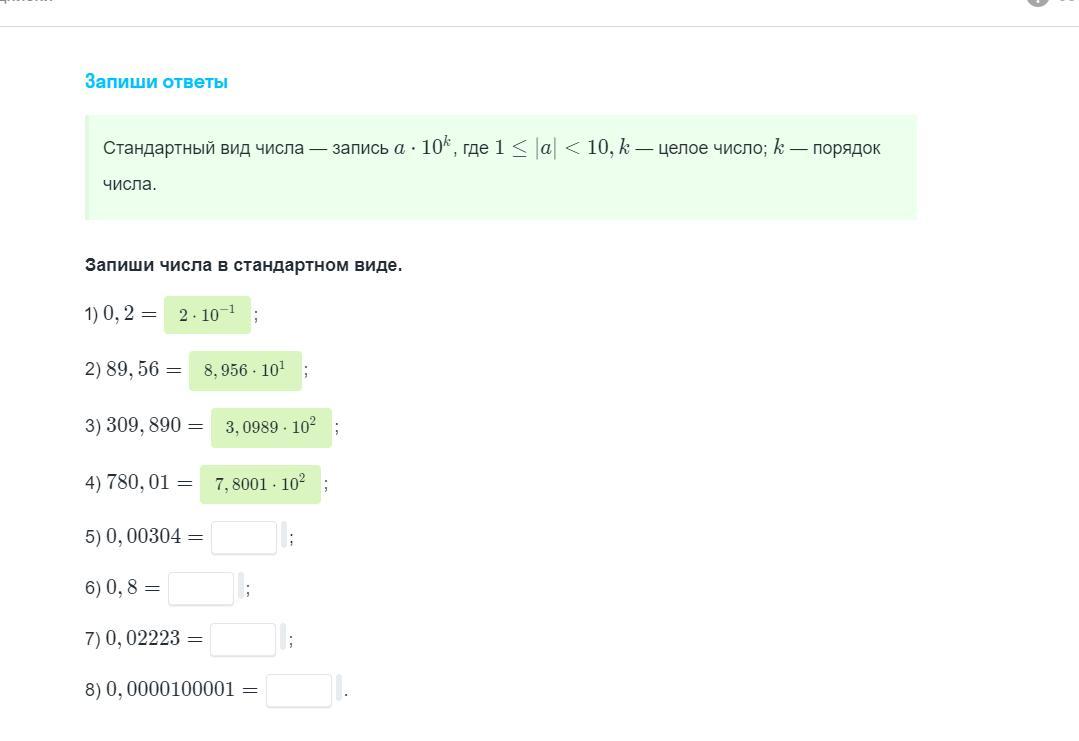
Task: Click the partially visible icon at top-right corner
Action: (1038, 3)
